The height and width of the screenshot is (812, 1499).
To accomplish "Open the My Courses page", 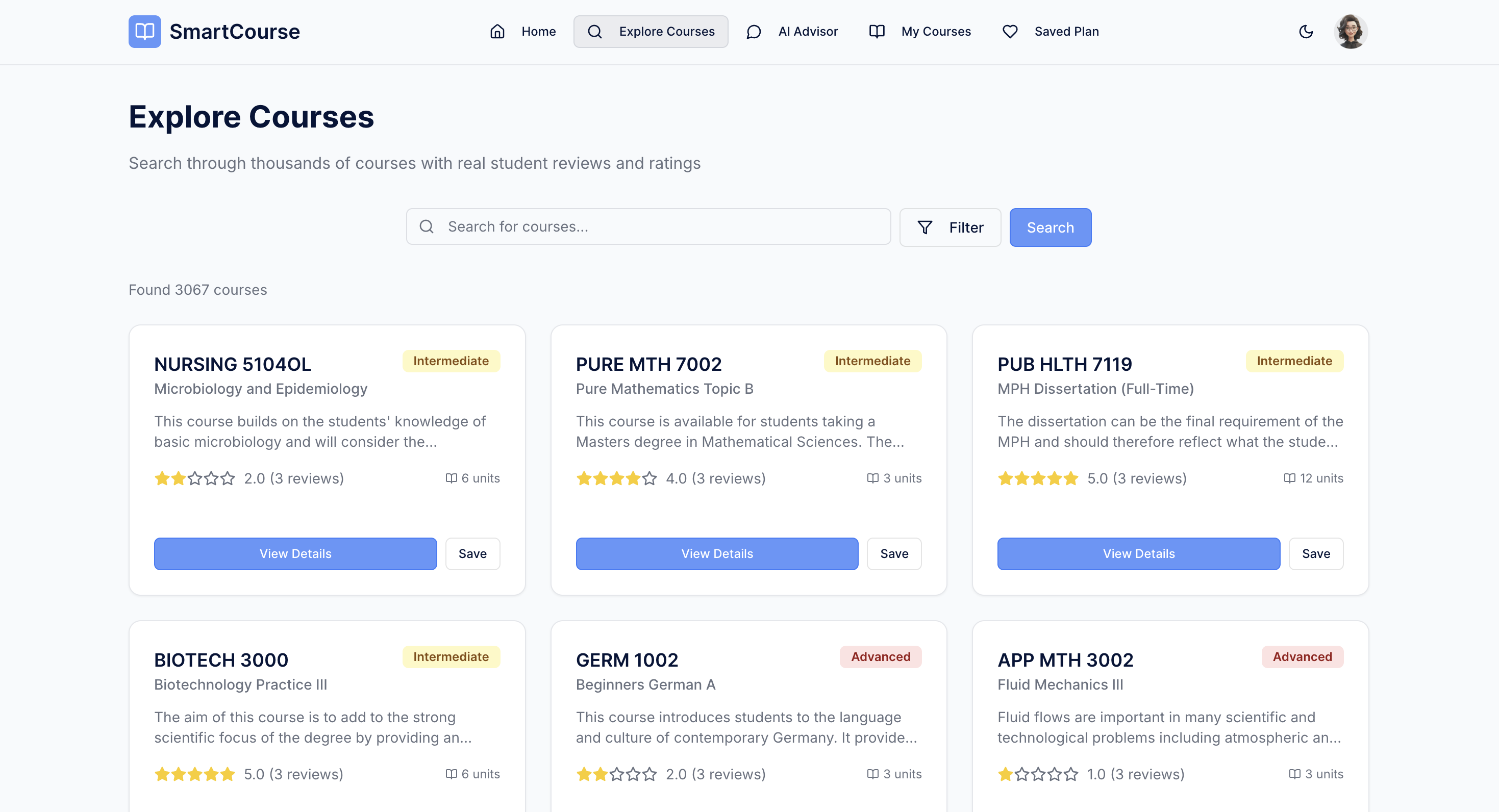I will pyautogui.click(x=935, y=32).
